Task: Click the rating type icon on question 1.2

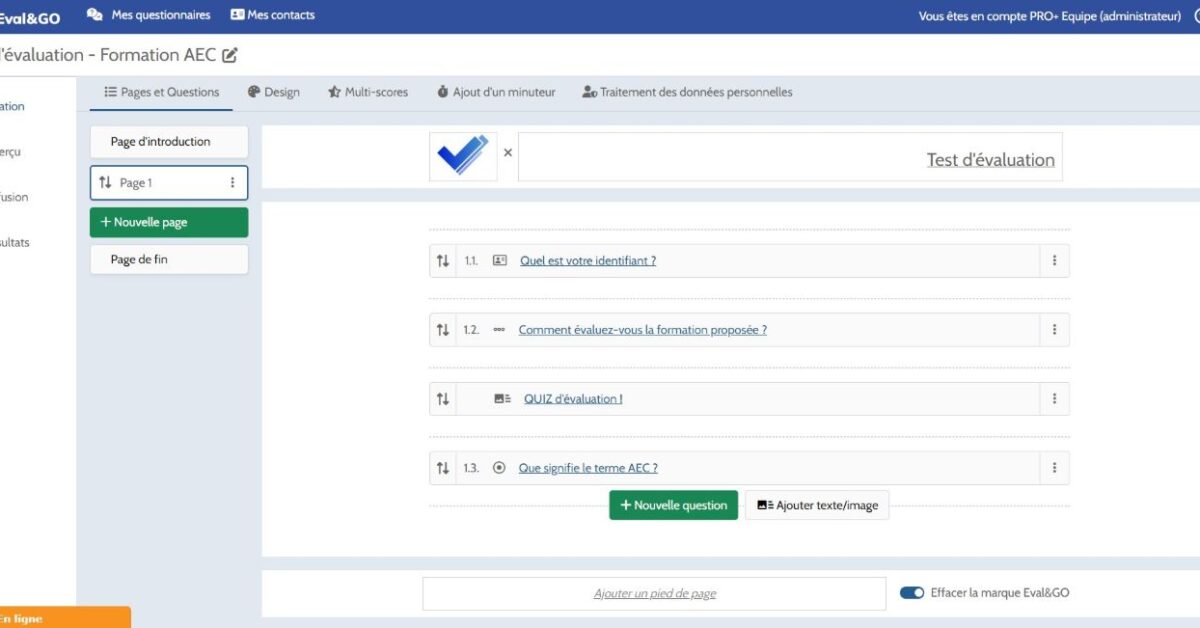Action: [499, 329]
